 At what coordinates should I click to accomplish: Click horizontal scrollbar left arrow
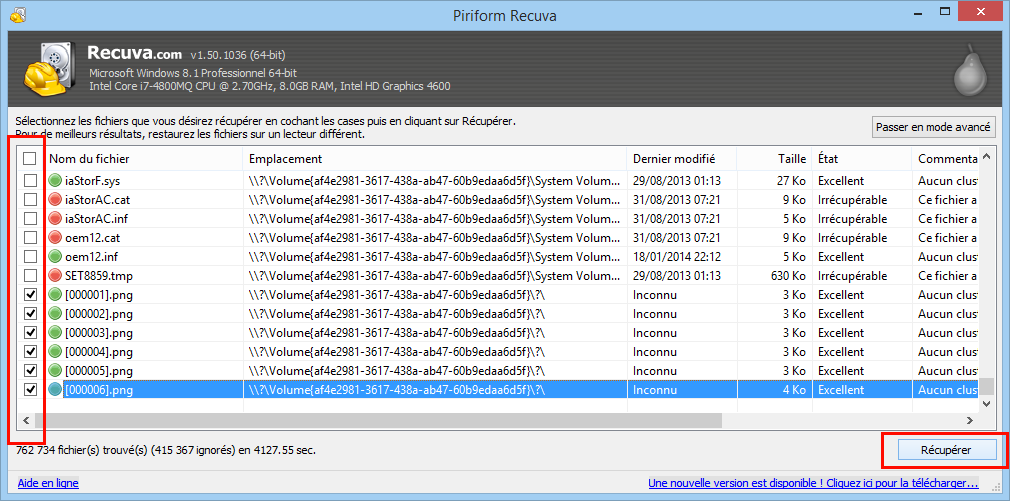[26, 420]
